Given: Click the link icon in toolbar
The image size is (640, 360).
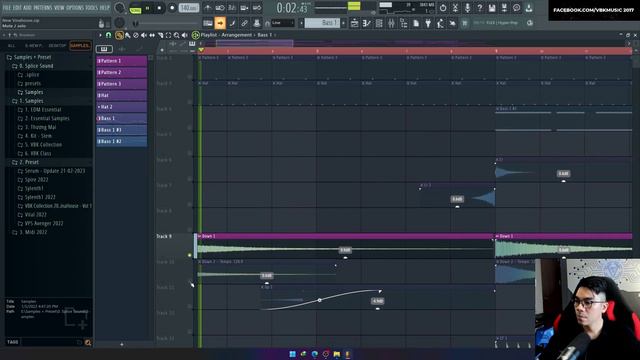Looking at the screenshot, I should (x=244, y=23).
